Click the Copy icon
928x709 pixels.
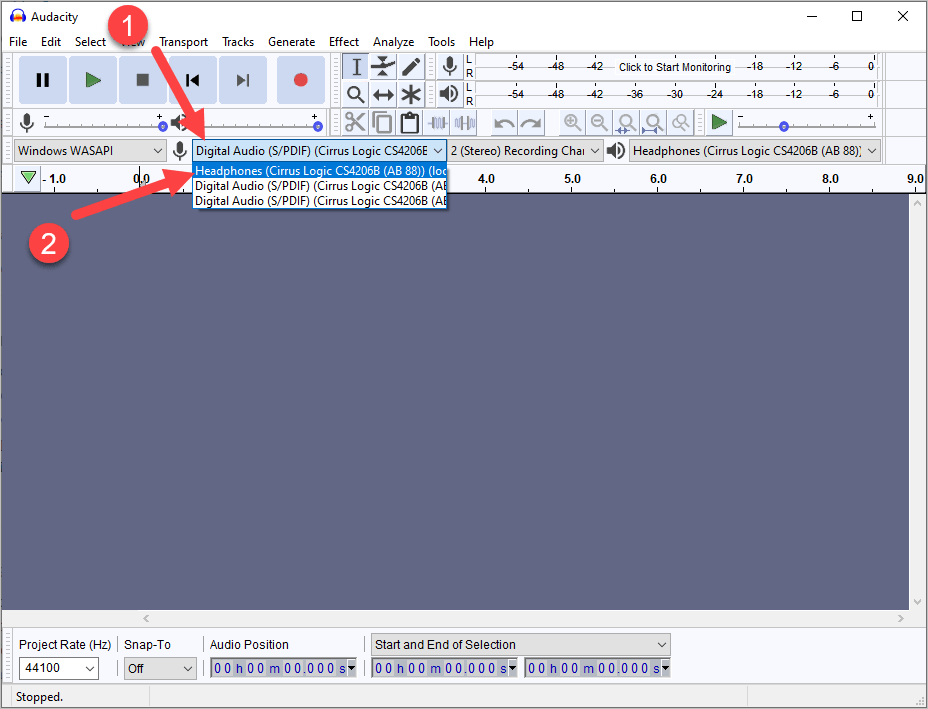[x=382, y=123]
